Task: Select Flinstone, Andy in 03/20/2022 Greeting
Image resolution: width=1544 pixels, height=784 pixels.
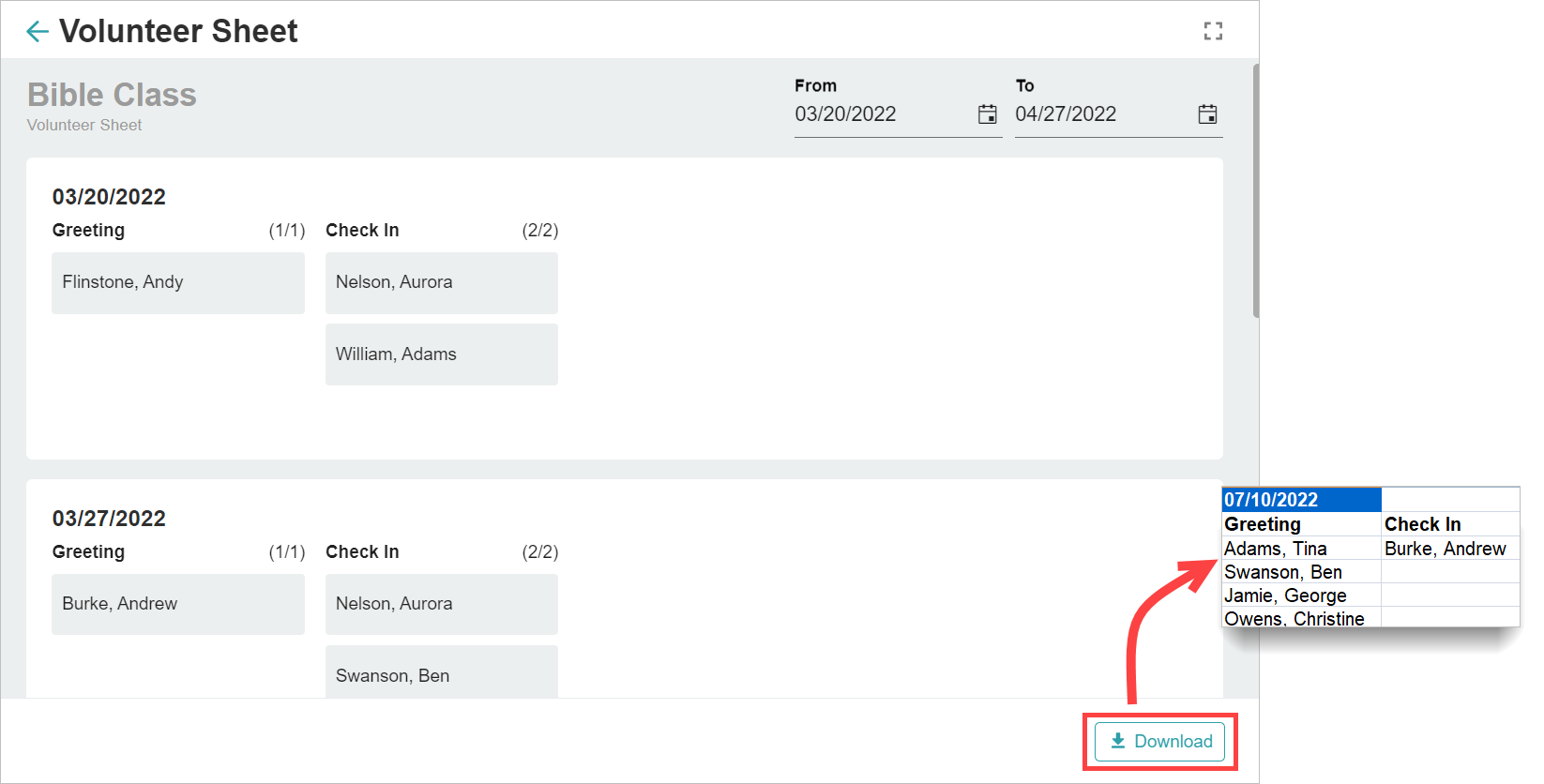Action: point(178,282)
